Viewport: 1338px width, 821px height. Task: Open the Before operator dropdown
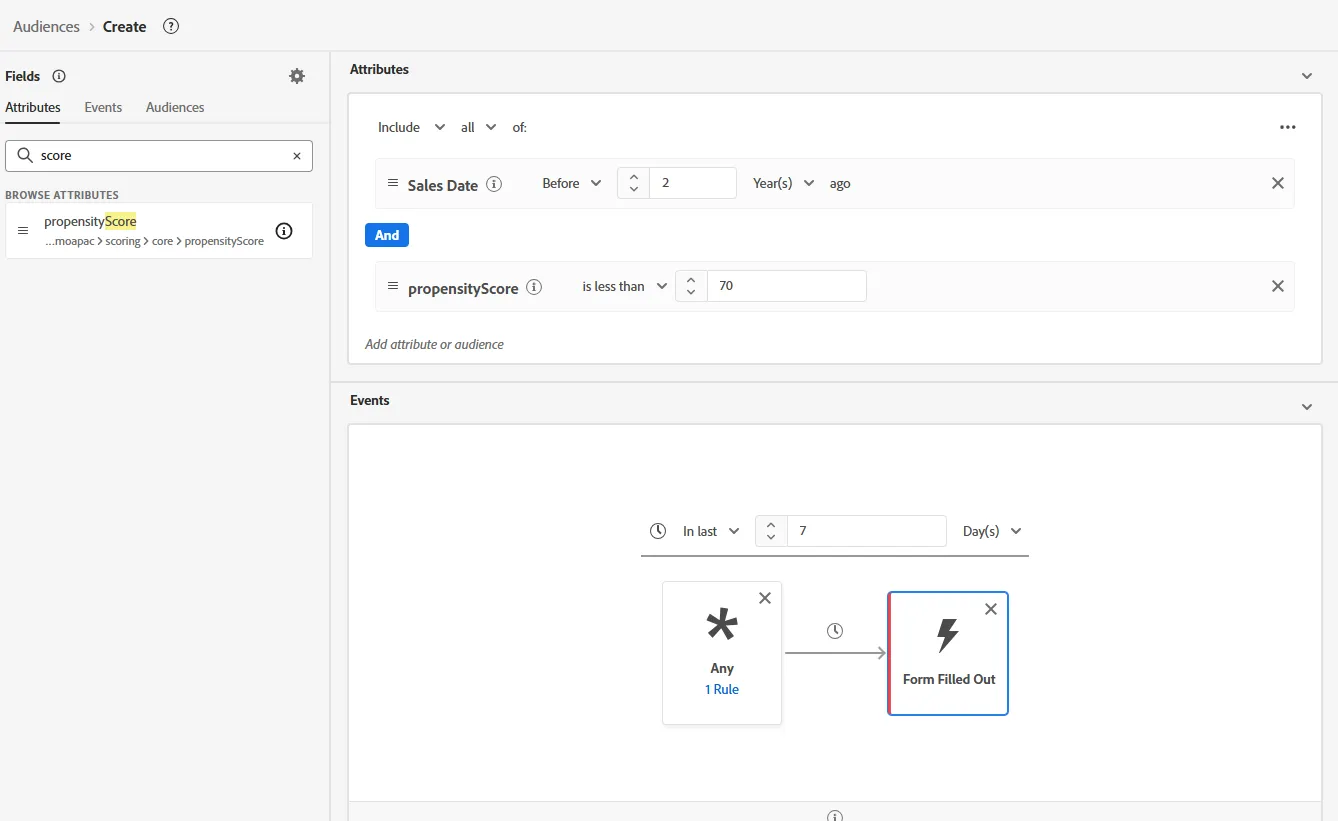point(572,183)
